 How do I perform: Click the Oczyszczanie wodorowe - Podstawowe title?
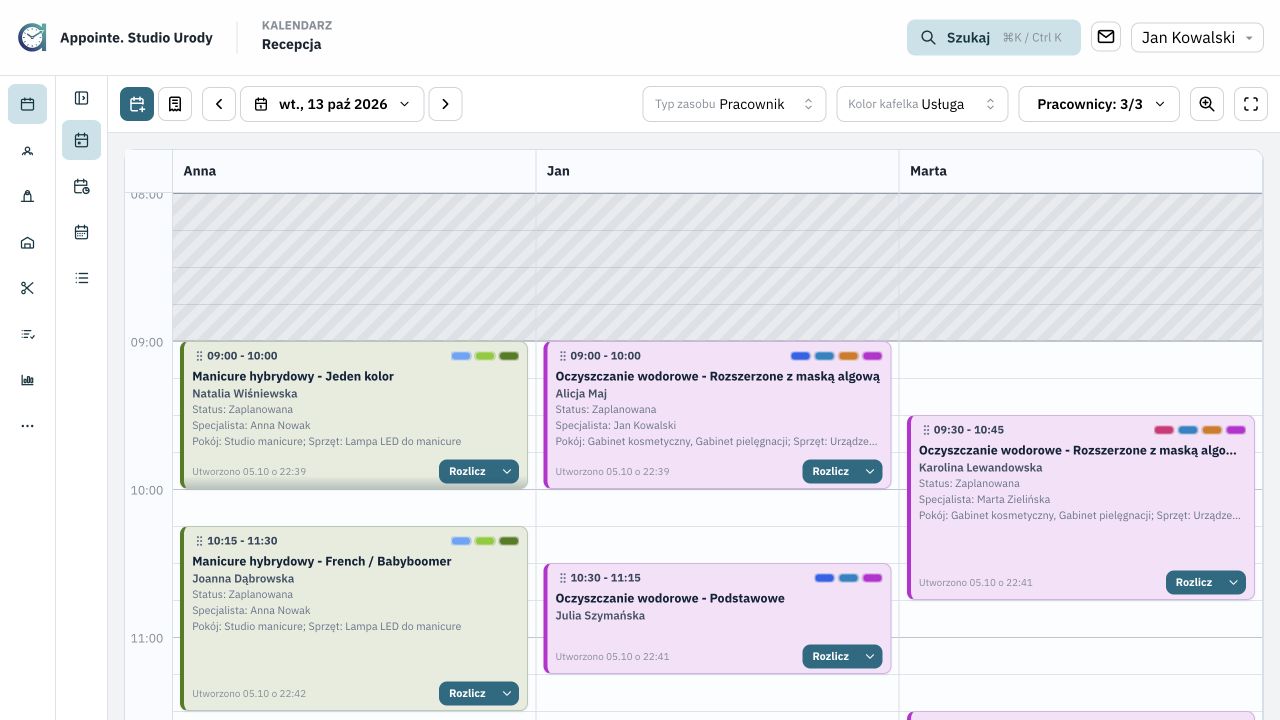coord(670,599)
